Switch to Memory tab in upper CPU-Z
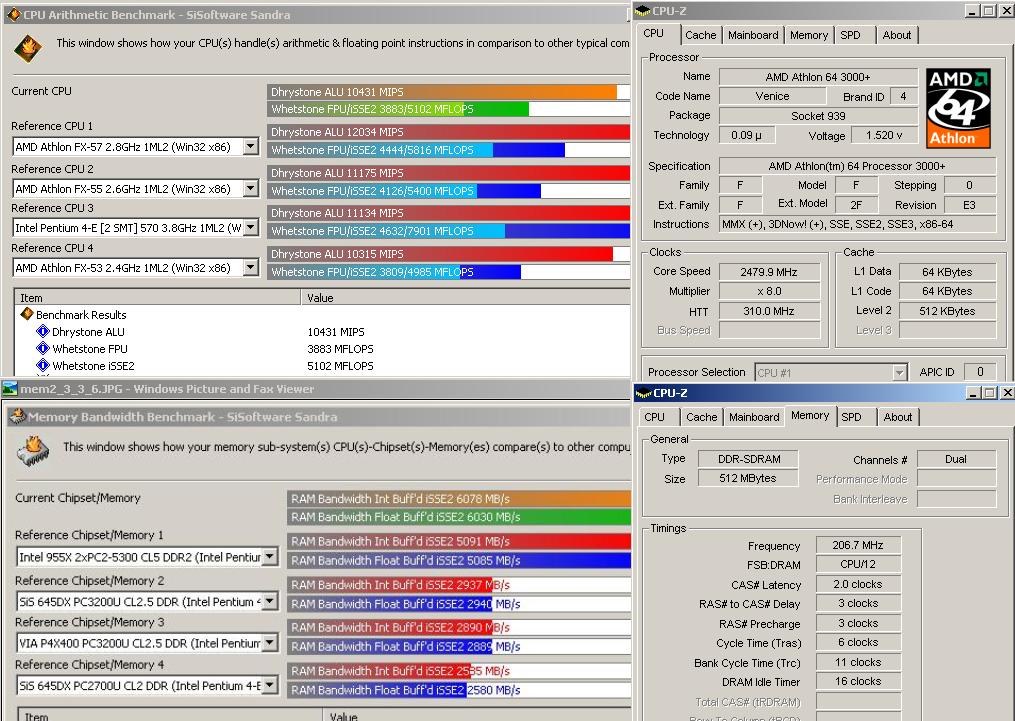 pos(809,35)
